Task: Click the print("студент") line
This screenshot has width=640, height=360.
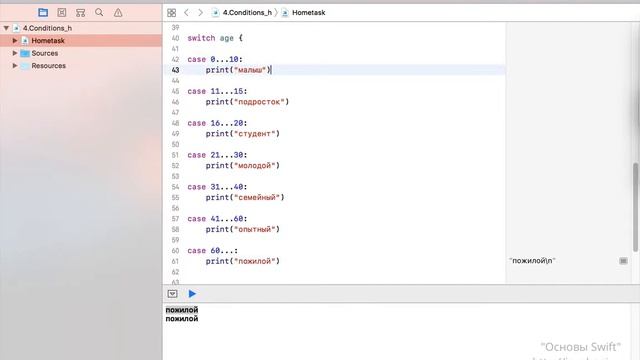Action: (x=242, y=133)
